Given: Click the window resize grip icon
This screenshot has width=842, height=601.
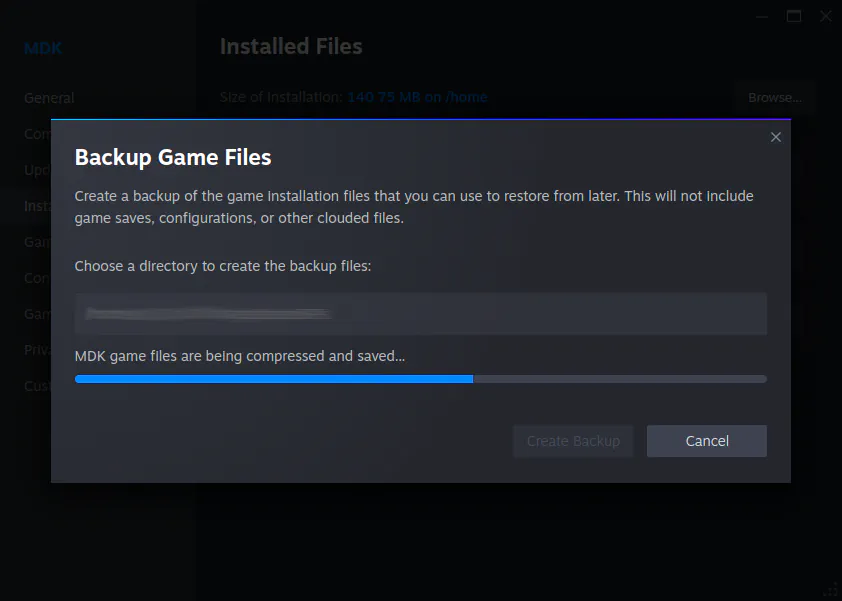Looking at the screenshot, I should tap(831, 589).
